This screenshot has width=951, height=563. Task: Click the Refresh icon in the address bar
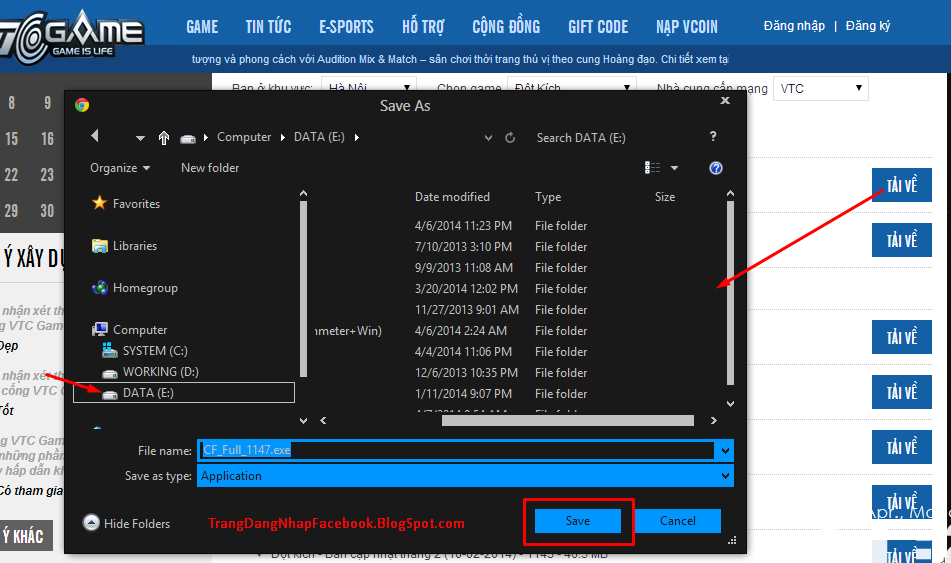click(x=510, y=138)
